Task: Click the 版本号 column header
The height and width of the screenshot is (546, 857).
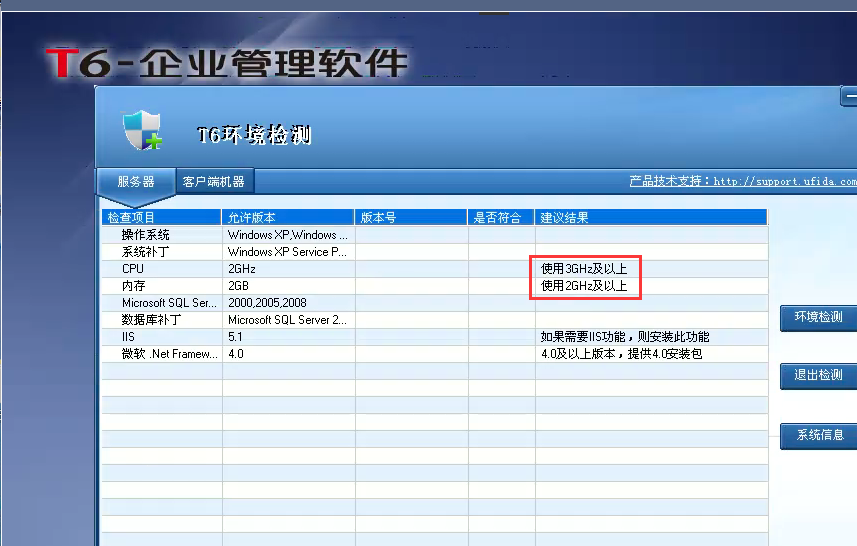Action: click(x=411, y=218)
